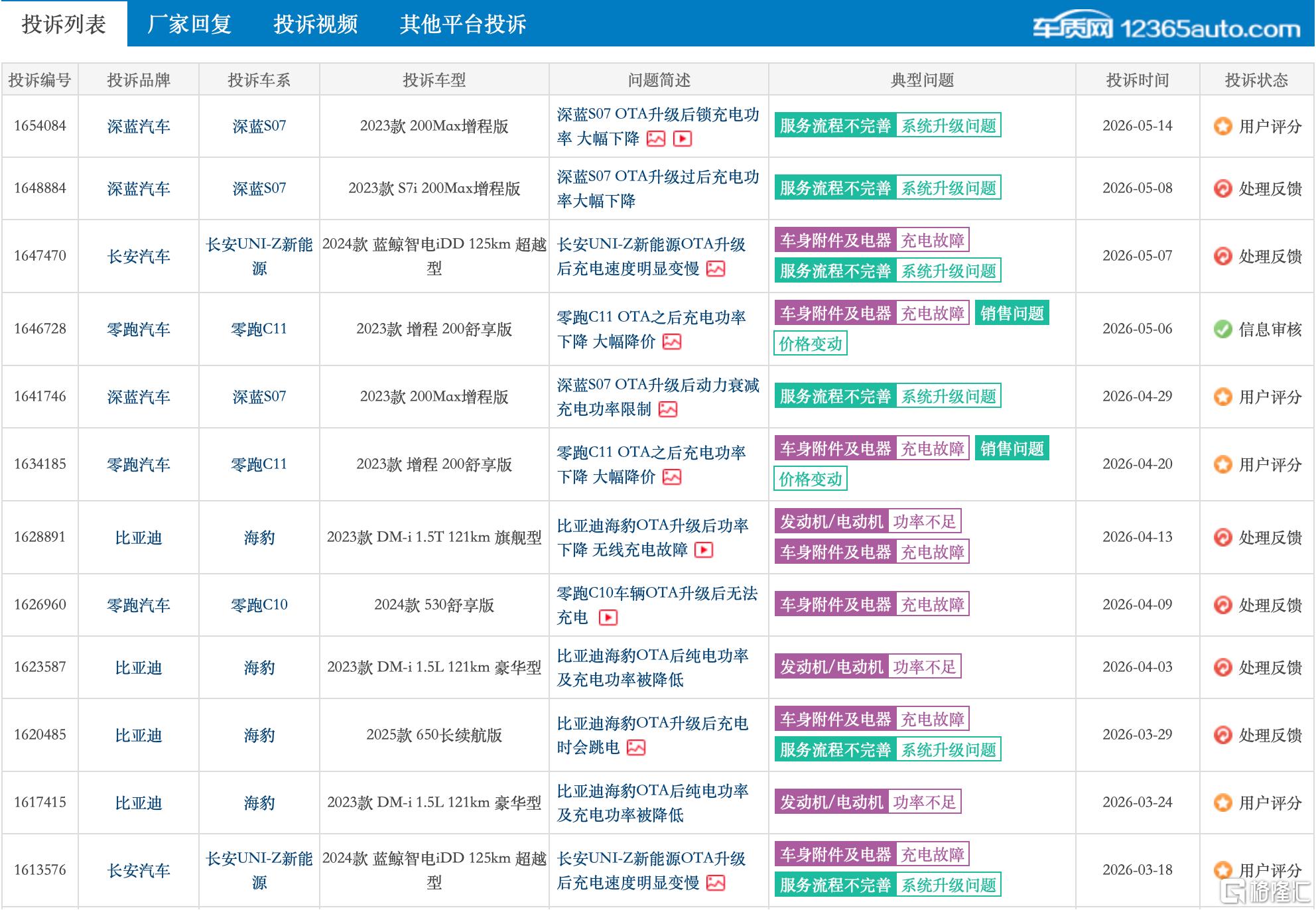Click 用户评分 status icon in row 1613576
The image size is (1316, 910).
point(1222,870)
